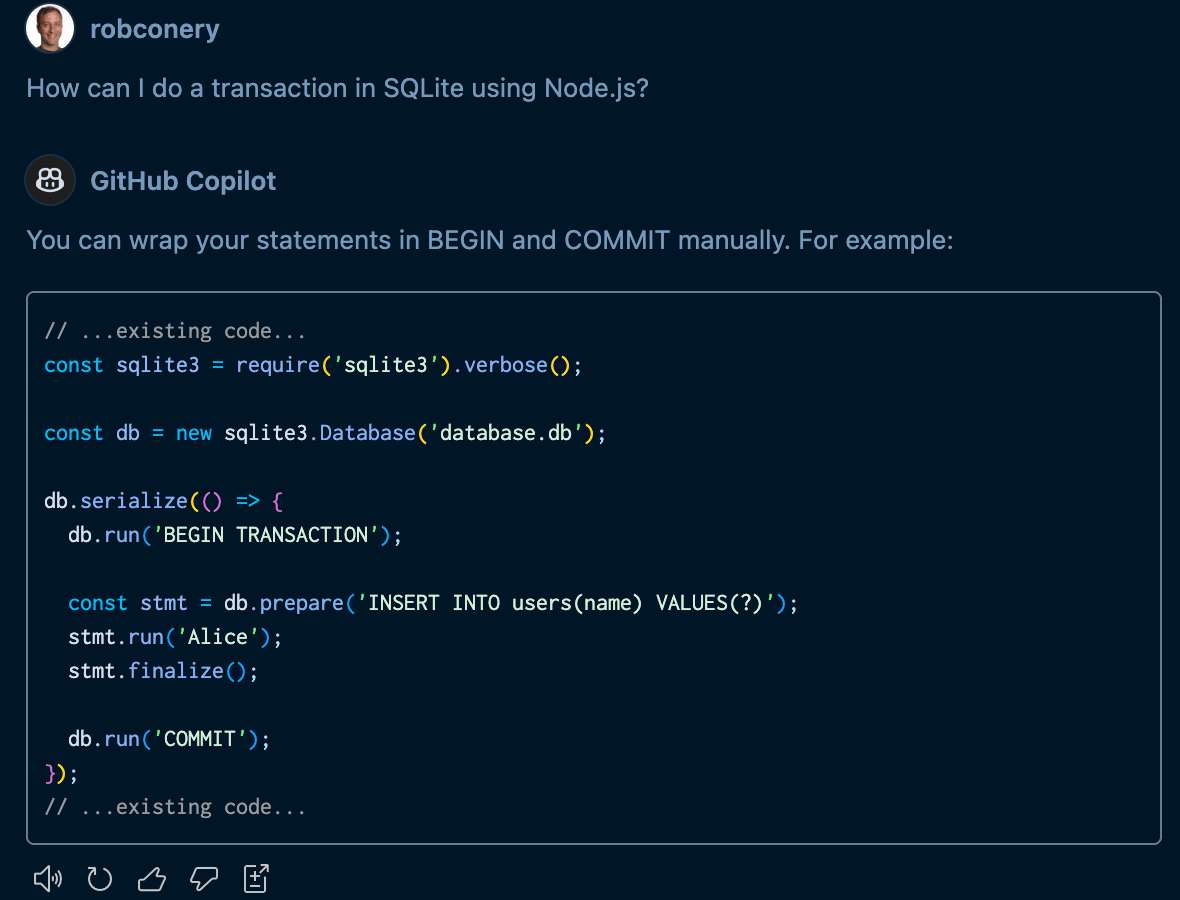Click the GitHub Copilot logo icon
The width and height of the screenshot is (1180, 900).
50,180
